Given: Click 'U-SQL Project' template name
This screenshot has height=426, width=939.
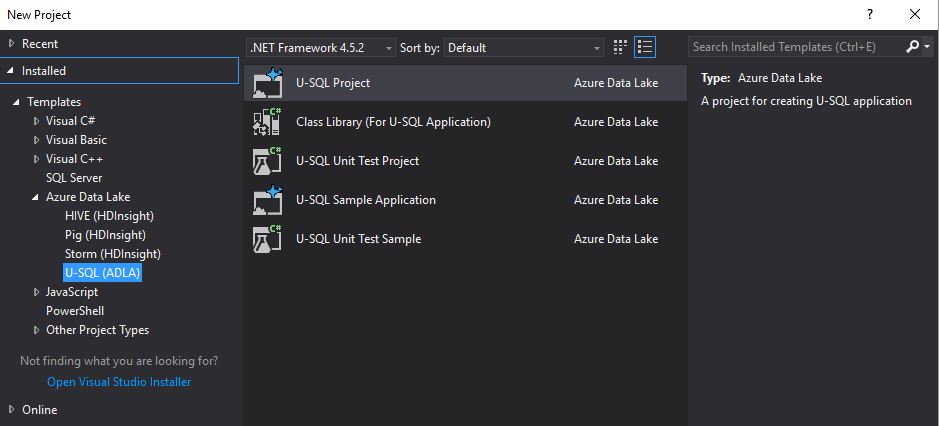Looking at the screenshot, I should click(333, 83).
